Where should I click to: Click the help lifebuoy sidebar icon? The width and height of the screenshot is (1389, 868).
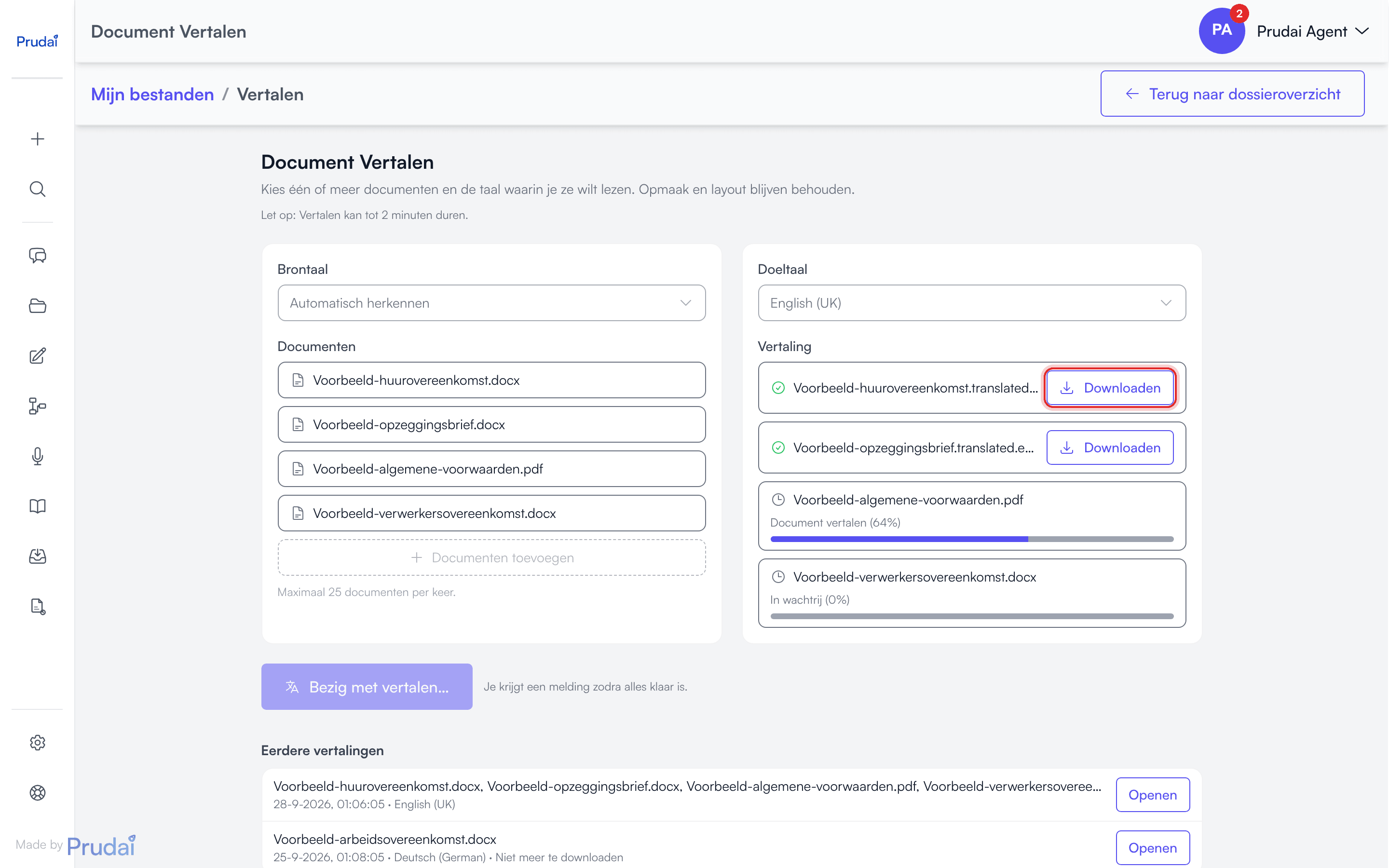(37, 793)
